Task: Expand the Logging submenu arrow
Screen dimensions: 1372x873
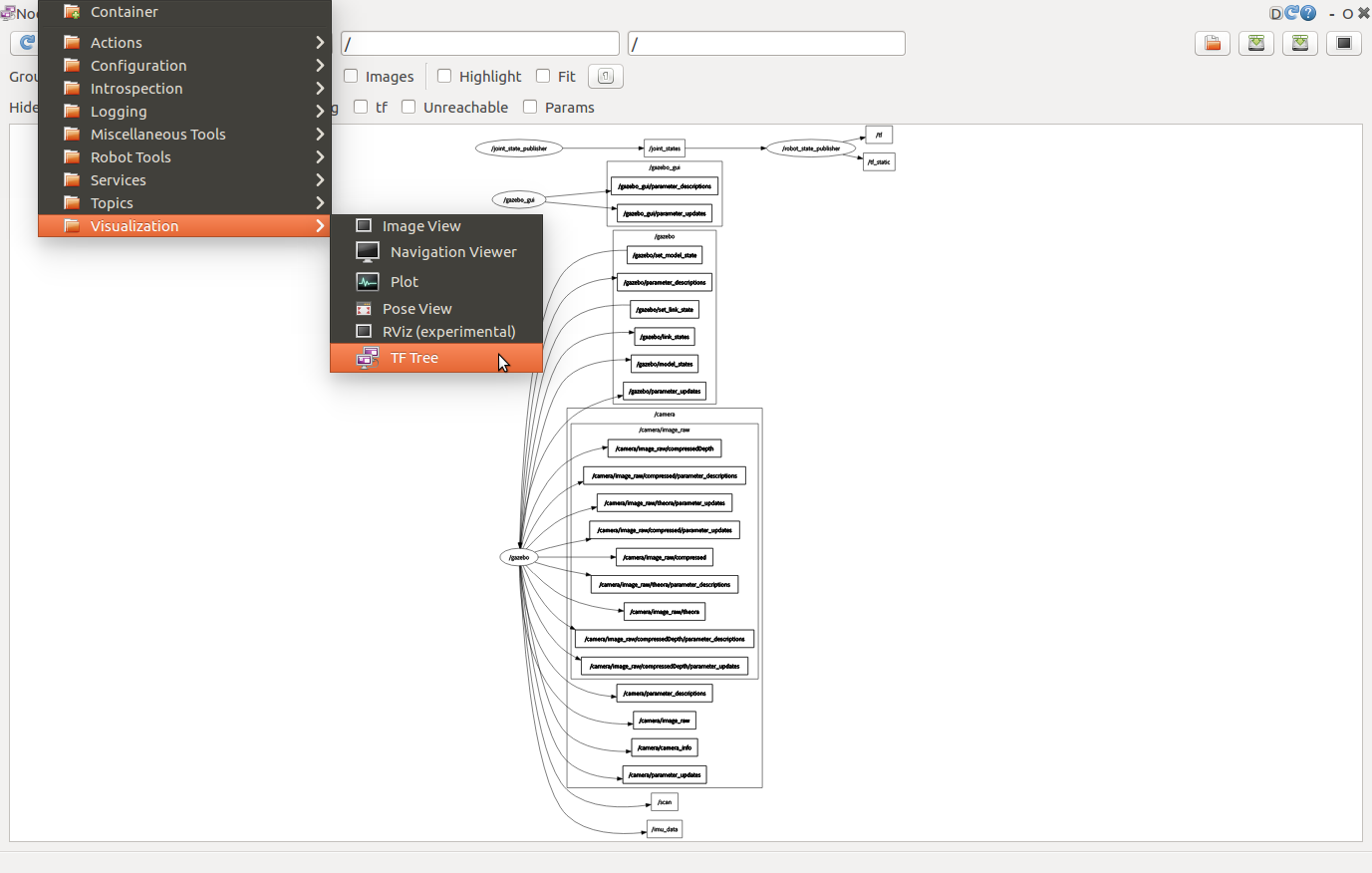Action: pyautogui.click(x=320, y=111)
